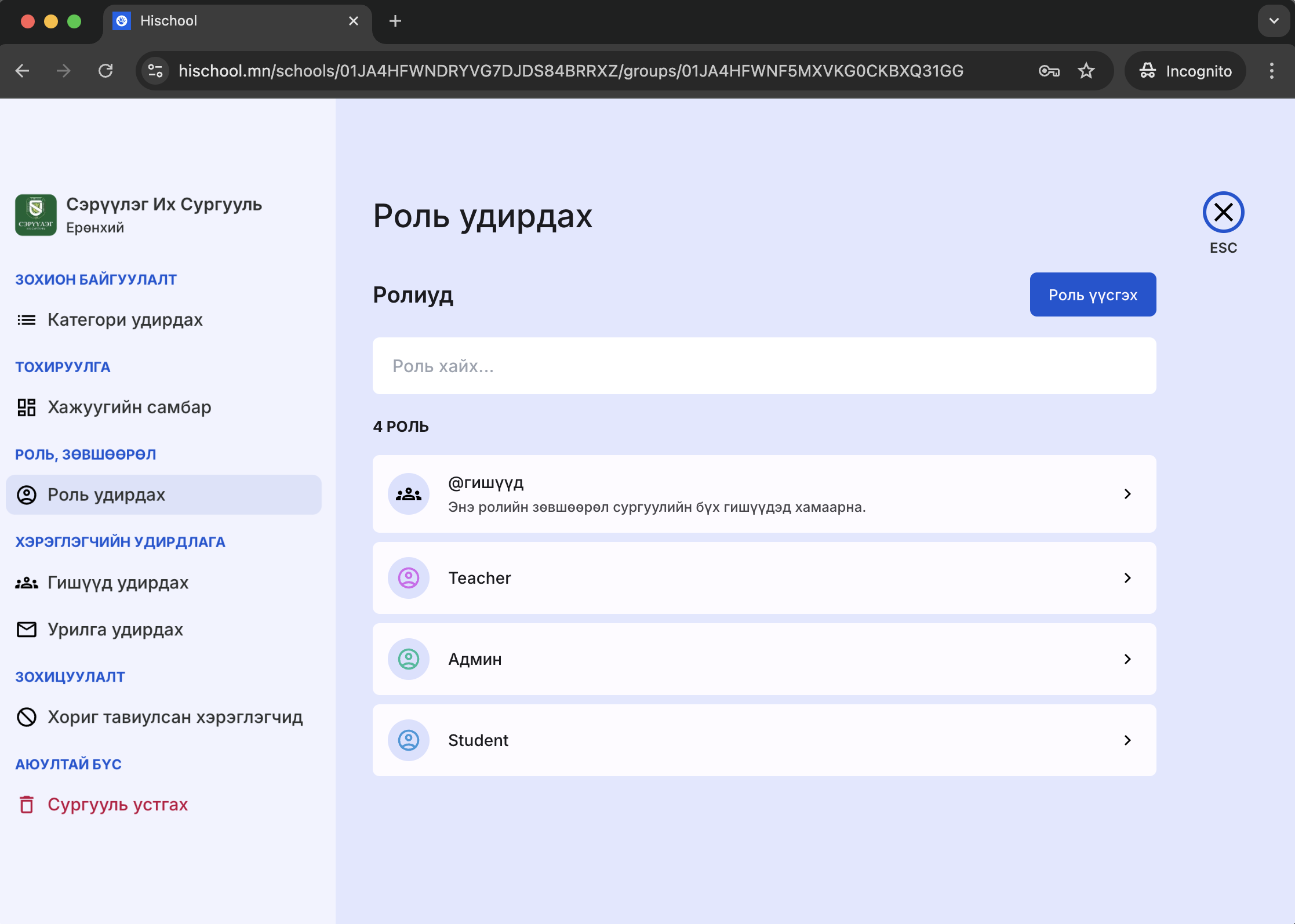
Task: Open site information icon beside URL
Action: pos(155,71)
